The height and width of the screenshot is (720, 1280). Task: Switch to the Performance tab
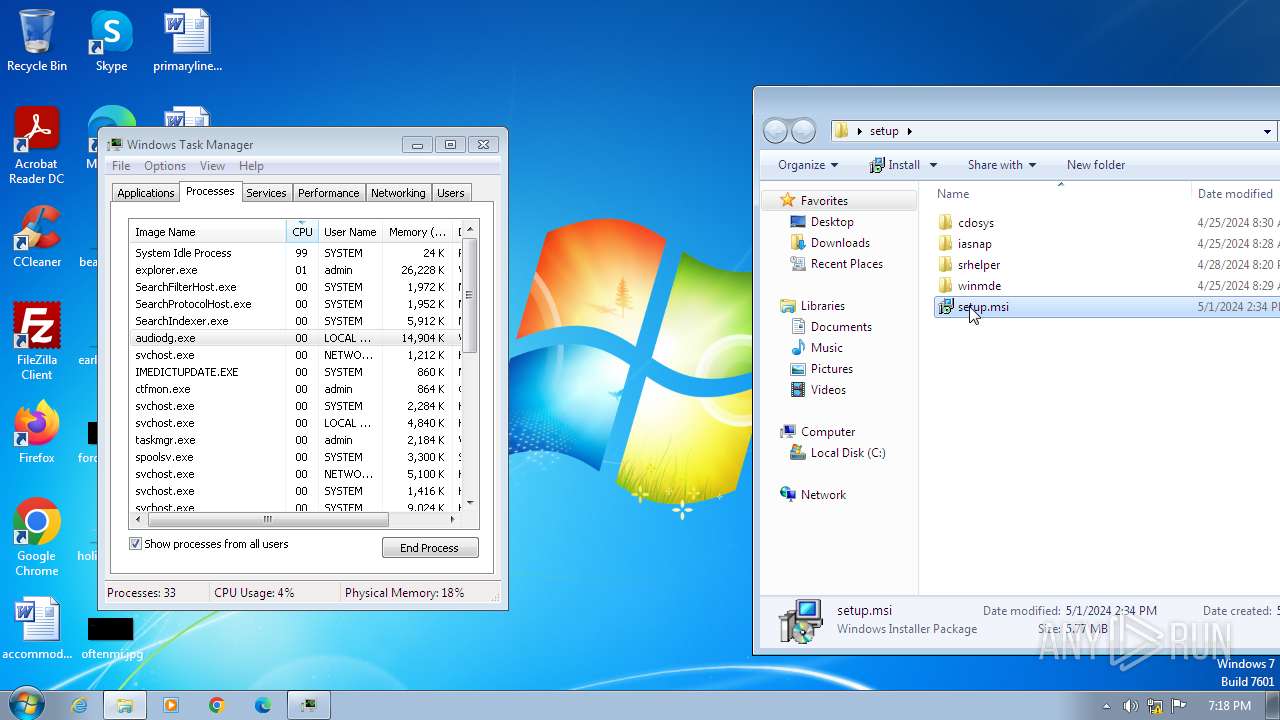(x=328, y=193)
